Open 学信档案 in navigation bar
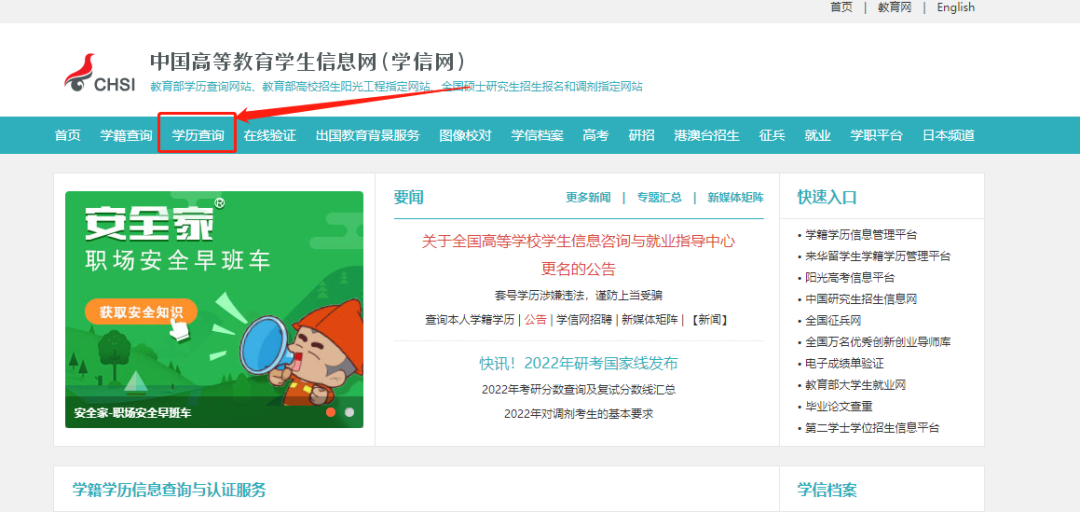 (x=537, y=135)
